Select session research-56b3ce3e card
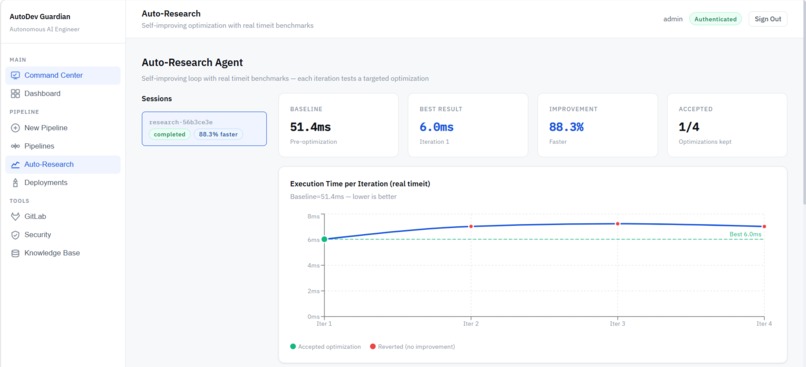The height and width of the screenshot is (367, 806). (x=204, y=129)
